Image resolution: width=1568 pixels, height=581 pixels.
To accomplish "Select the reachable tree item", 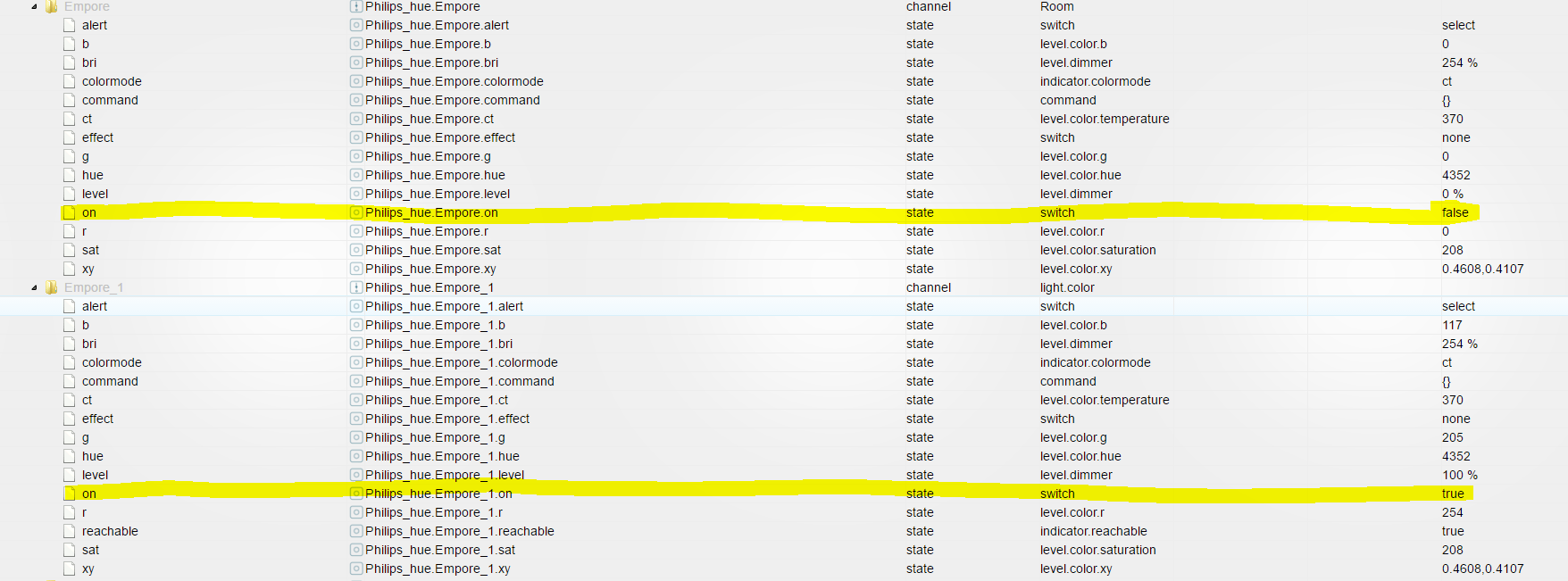I will 110,531.
